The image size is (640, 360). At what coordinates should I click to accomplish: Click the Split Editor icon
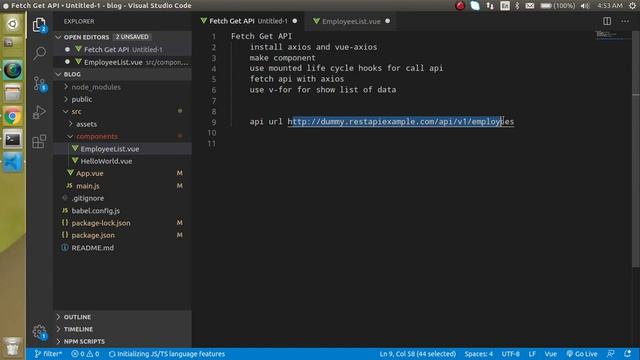pyautogui.click(x=607, y=21)
